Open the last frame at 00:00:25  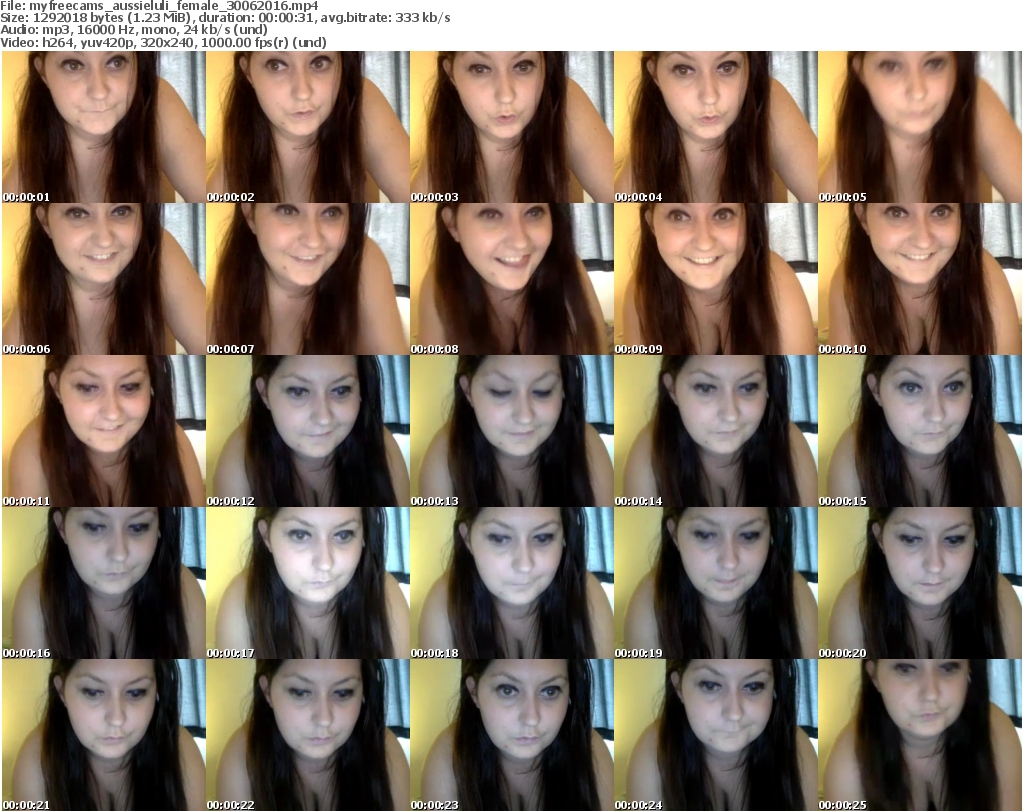click(919, 735)
